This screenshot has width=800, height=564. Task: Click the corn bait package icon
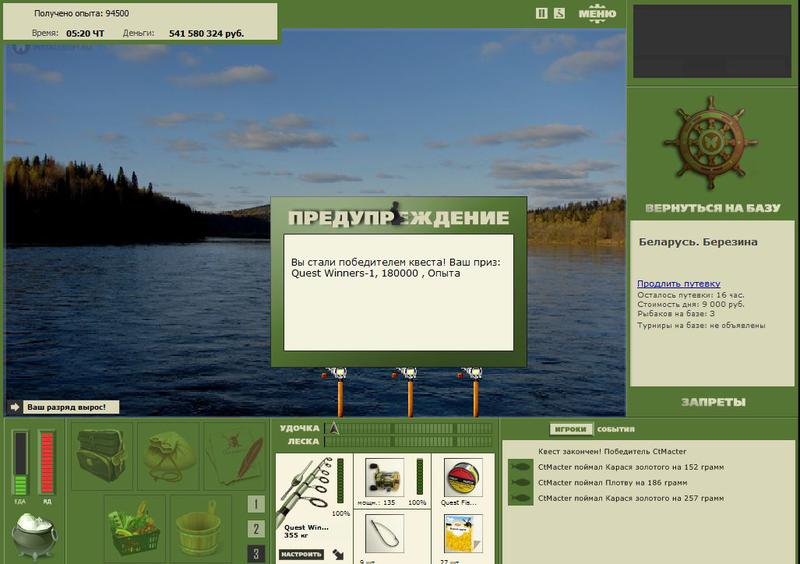tap(463, 534)
